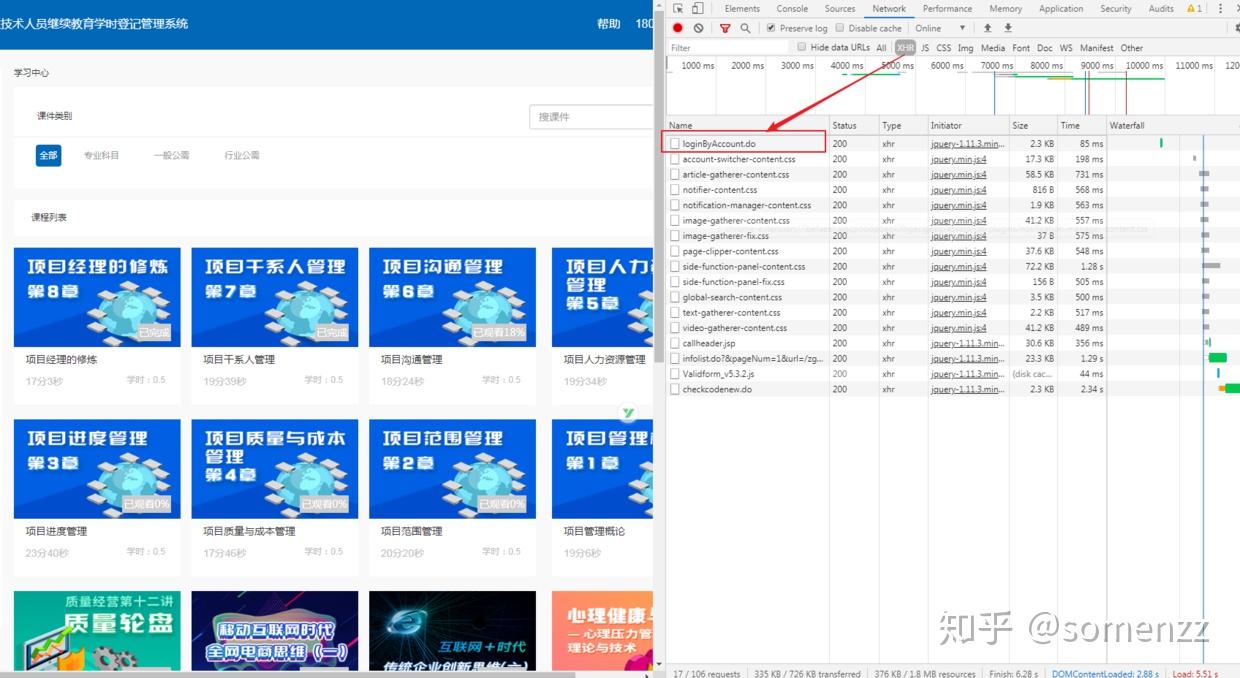
Task: Click the clear network log icon
Action: (x=700, y=28)
